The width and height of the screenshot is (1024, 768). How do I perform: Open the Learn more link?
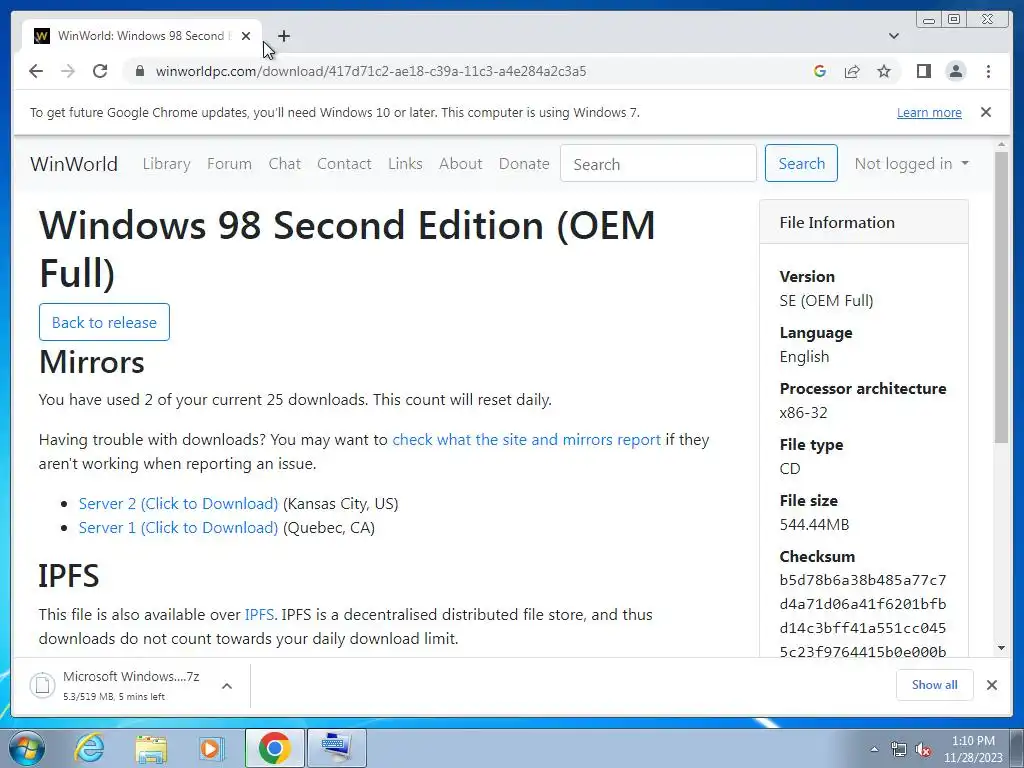929,112
